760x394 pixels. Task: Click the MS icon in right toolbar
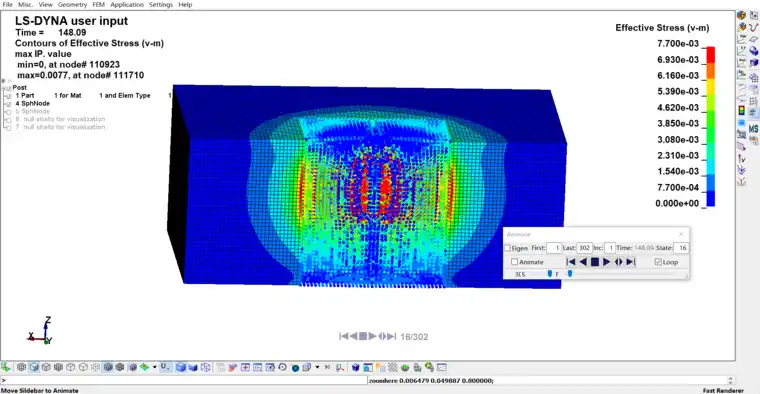click(x=753, y=129)
